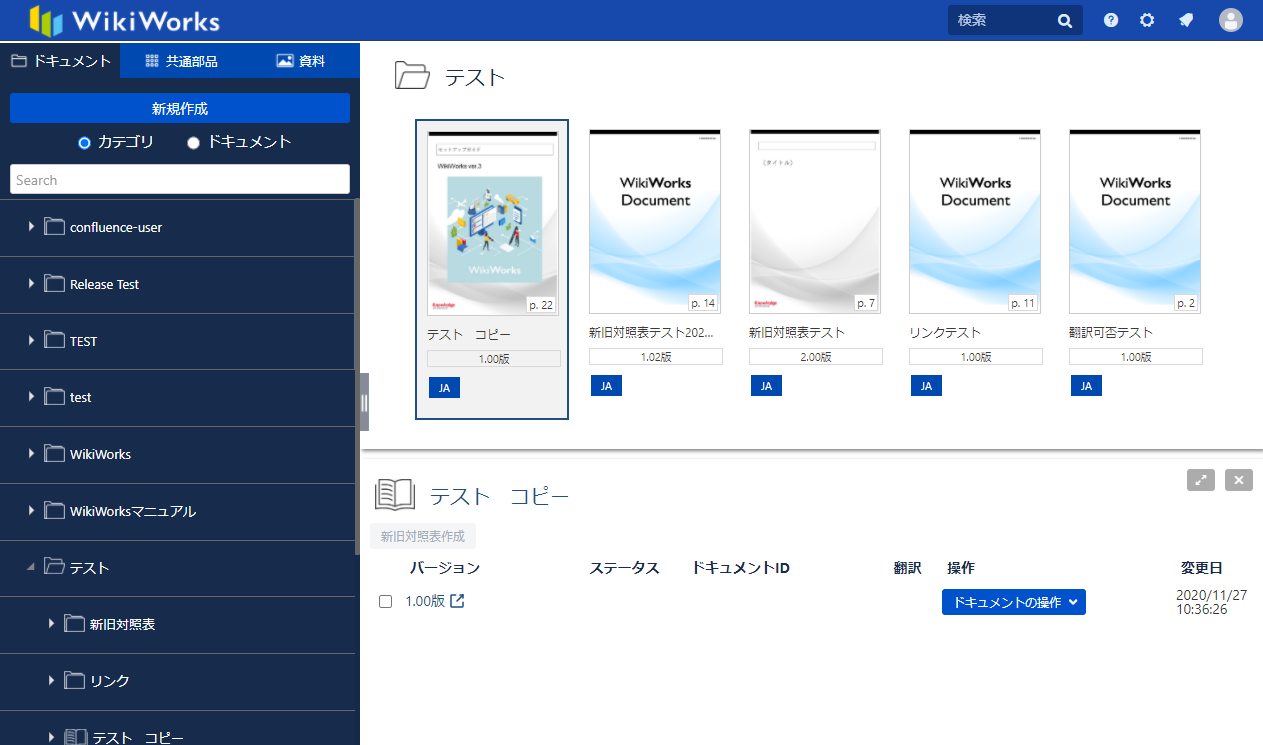Open the help question mark icon
This screenshot has width=1263, height=745.
coord(1111,20)
